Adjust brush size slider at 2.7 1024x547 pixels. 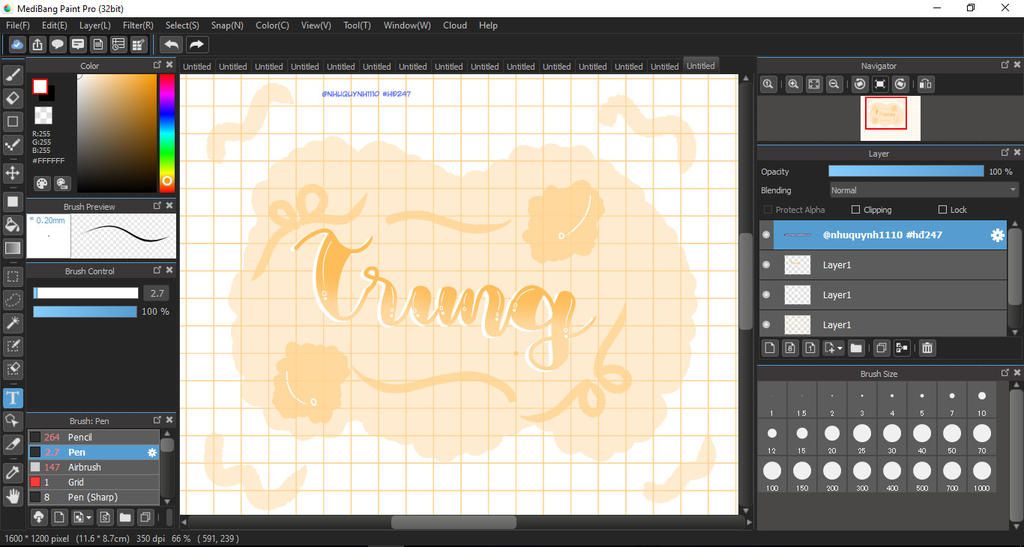[x=86, y=293]
